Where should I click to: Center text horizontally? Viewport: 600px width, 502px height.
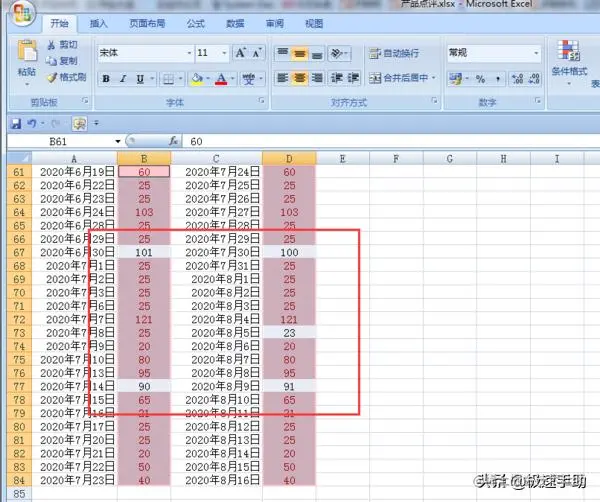point(300,78)
